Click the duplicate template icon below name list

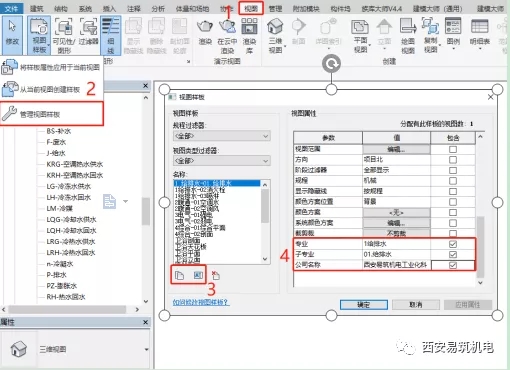179,275
